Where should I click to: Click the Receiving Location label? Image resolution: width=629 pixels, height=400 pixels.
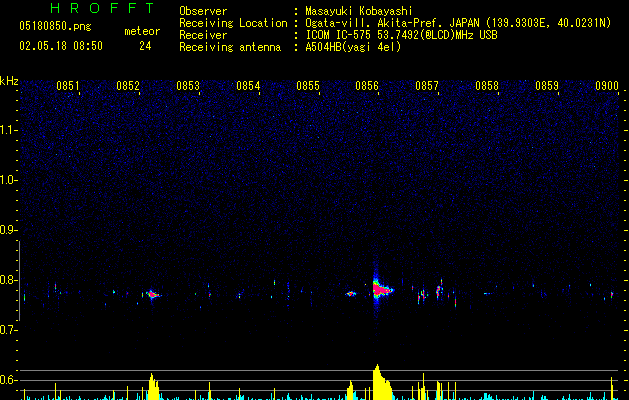[233, 23]
